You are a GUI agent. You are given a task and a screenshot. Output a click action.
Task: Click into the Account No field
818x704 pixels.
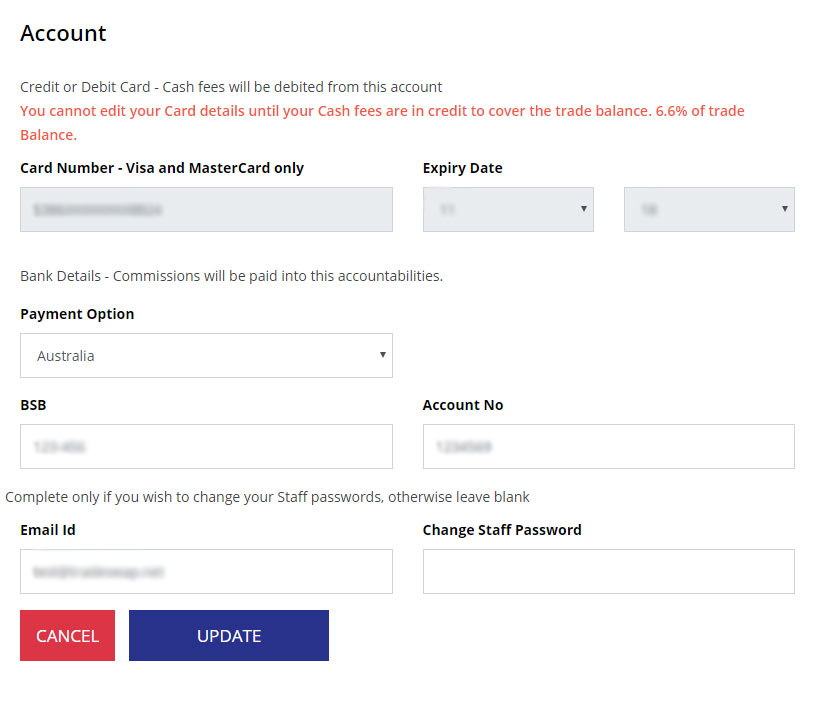(x=608, y=447)
